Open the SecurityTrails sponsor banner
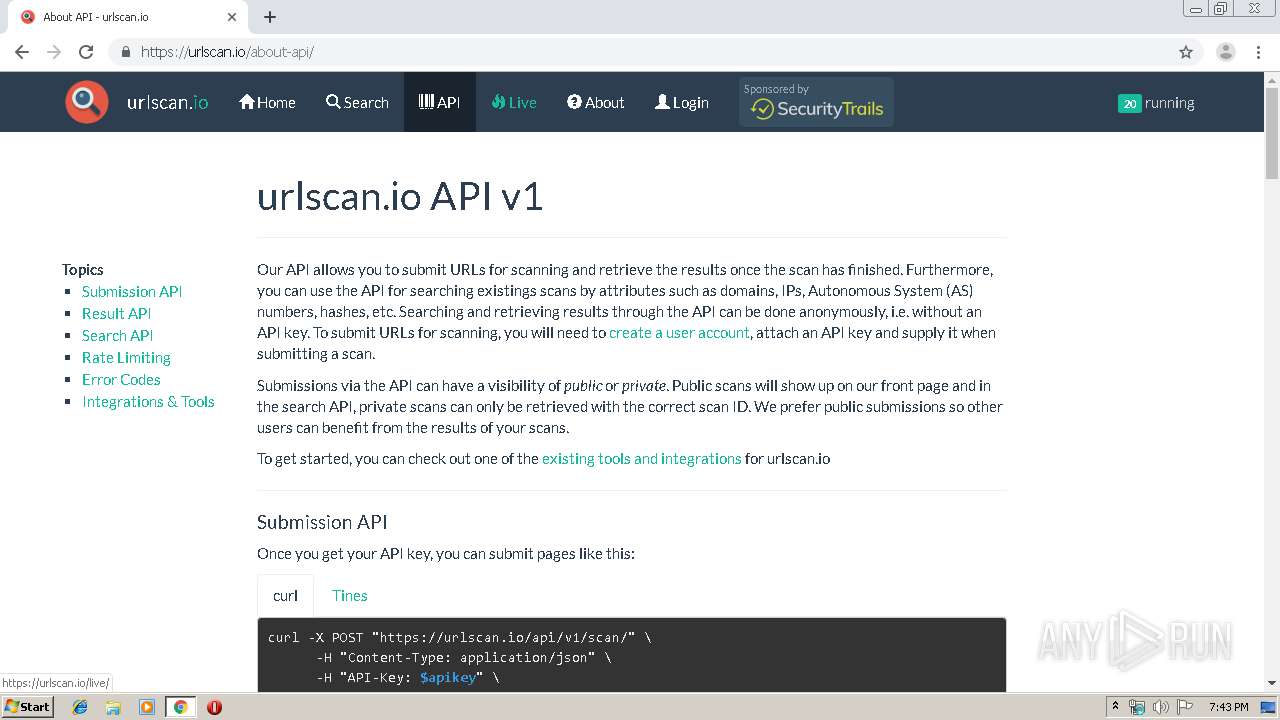 (816, 102)
